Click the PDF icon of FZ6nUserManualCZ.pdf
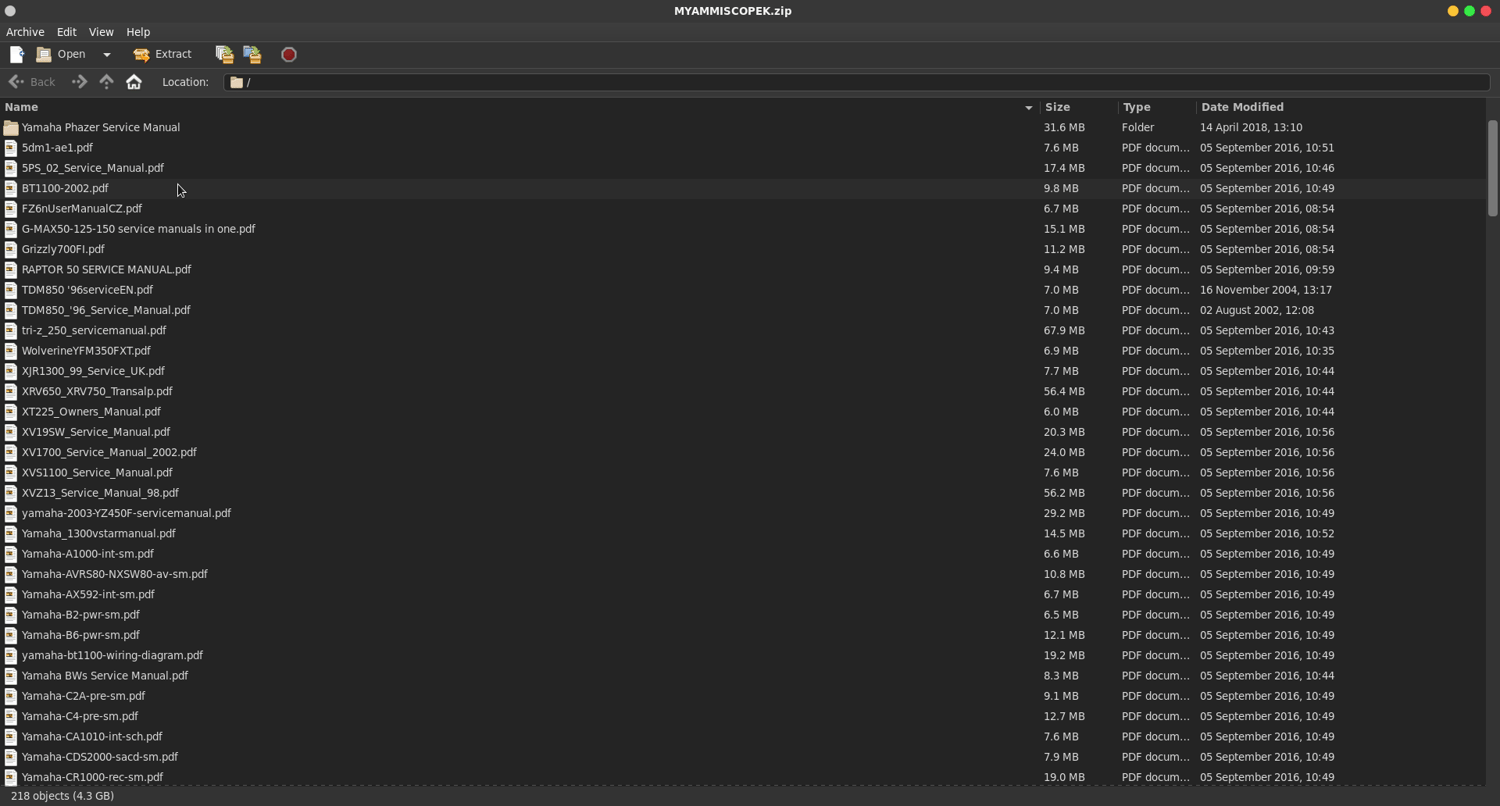This screenshot has height=806, width=1500. point(11,209)
